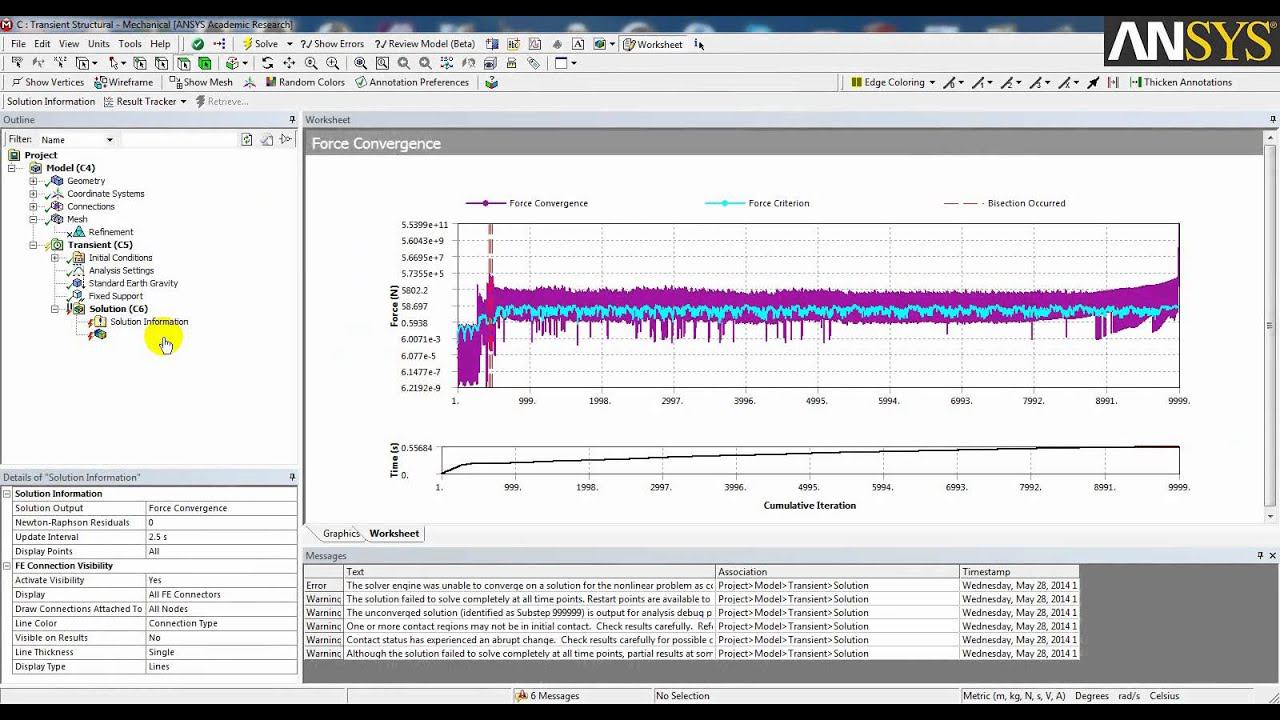Click the Worksheet vertical scrollbar
This screenshot has height=720, width=1280.
coord(1269,325)
